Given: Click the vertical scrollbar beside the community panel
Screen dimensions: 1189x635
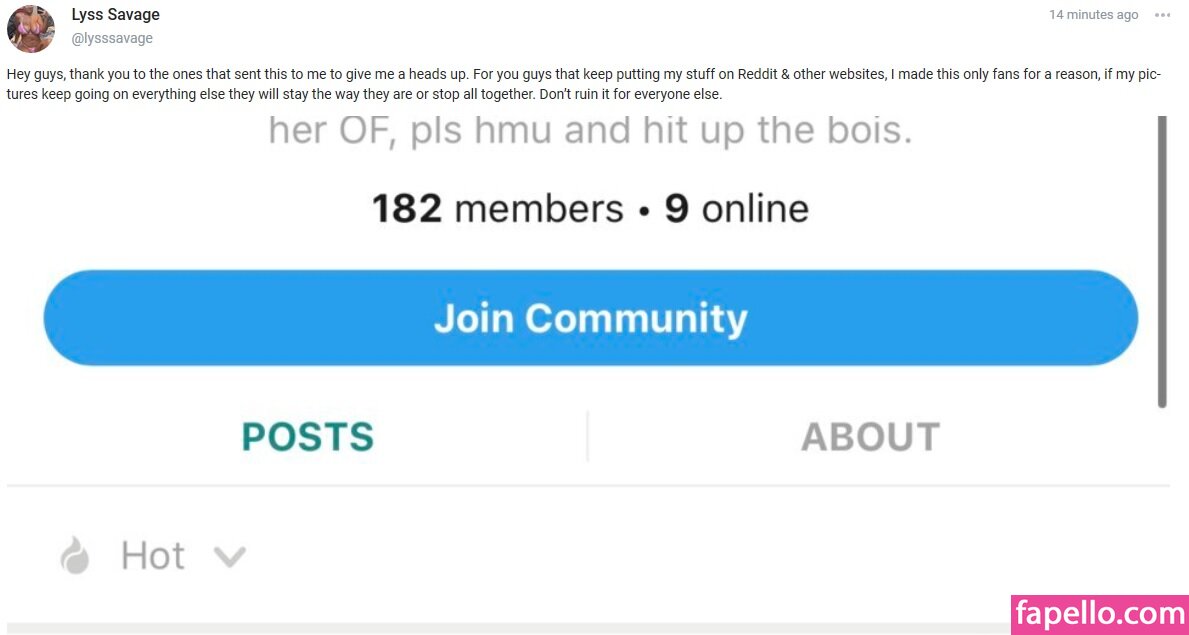Looking at the screenshot, I should click(1162, 262).
